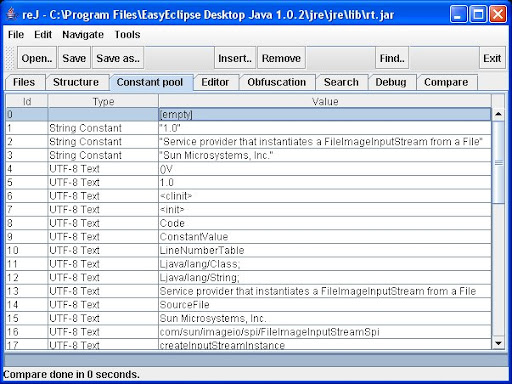Switch to the Debug tab
Screen dimensions: 512x384
point(391,82)
